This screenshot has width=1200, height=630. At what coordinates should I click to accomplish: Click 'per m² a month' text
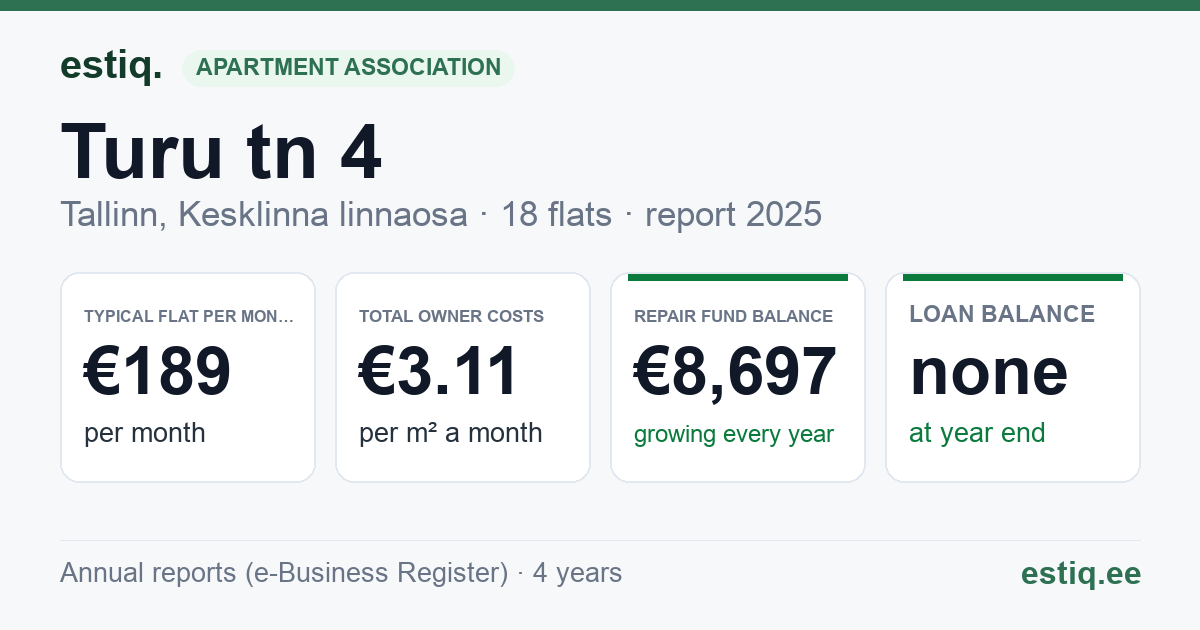451,433
